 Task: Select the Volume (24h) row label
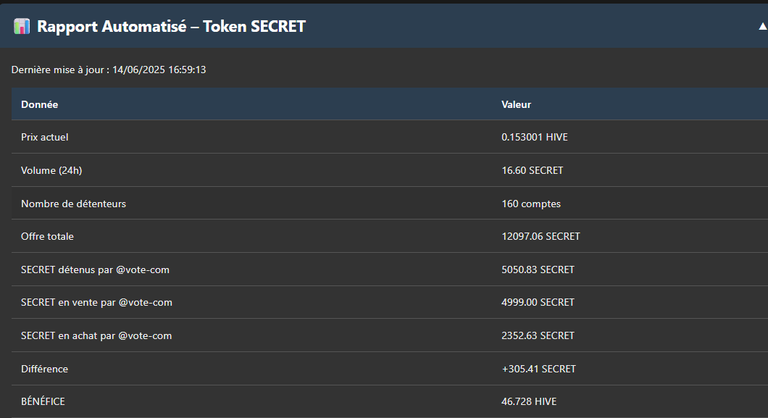pyautogui.click(x=51, y=171)
